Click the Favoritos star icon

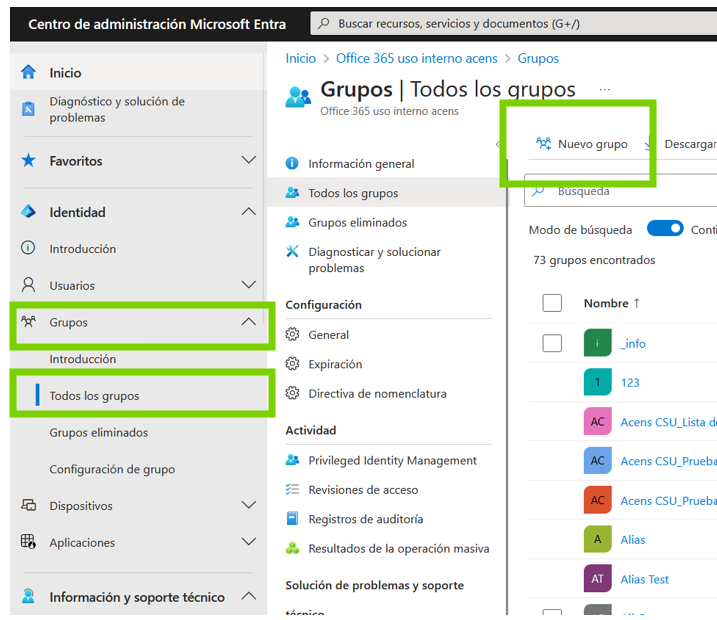coord(28,160)
